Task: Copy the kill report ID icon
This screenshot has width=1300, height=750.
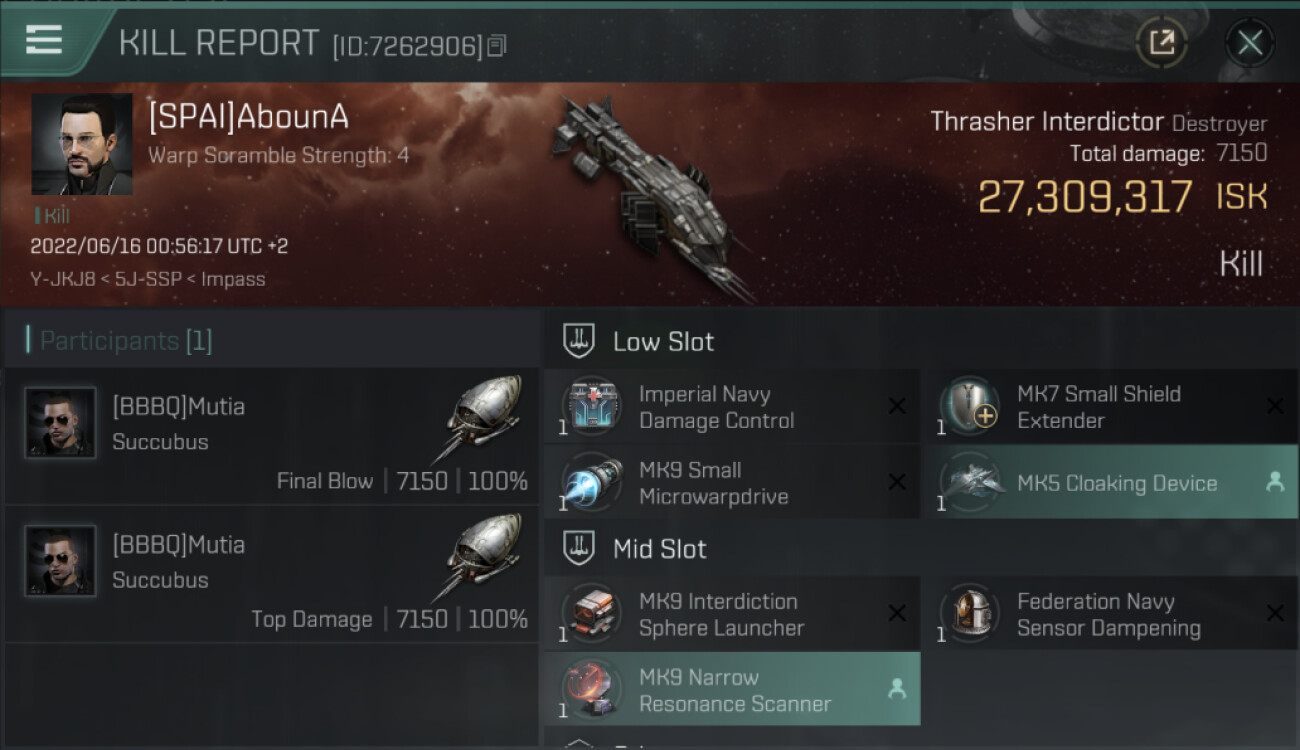Action: (x=497, y=45)
